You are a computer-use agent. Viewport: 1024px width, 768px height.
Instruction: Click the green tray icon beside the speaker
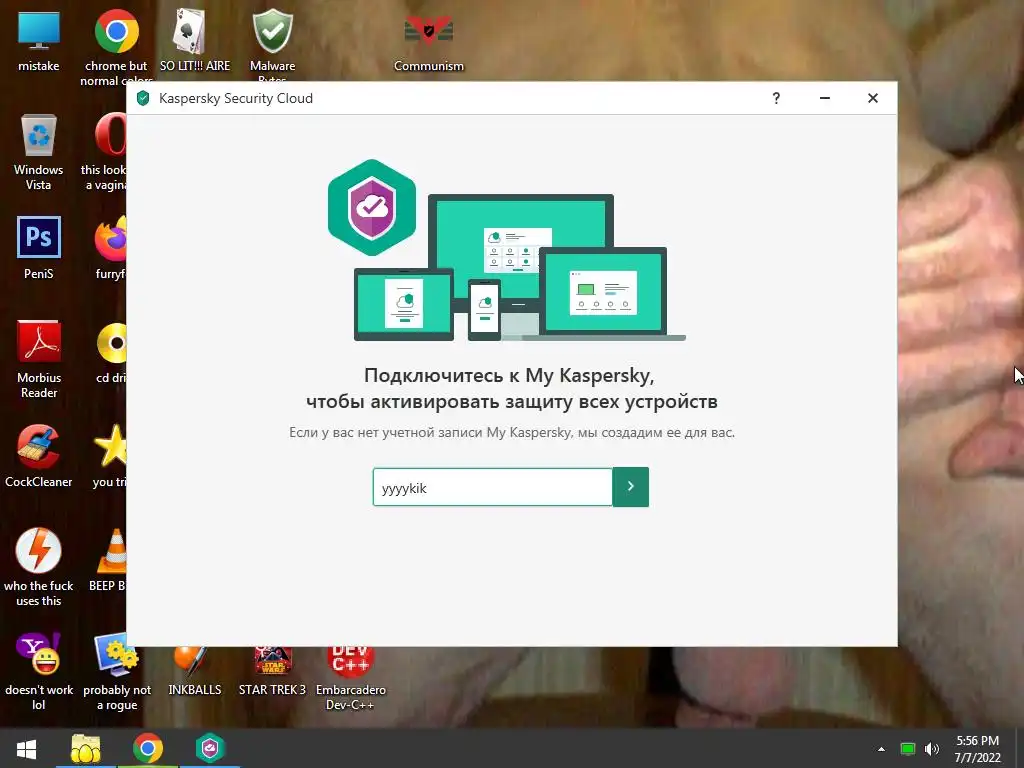(x=907, y=749)
